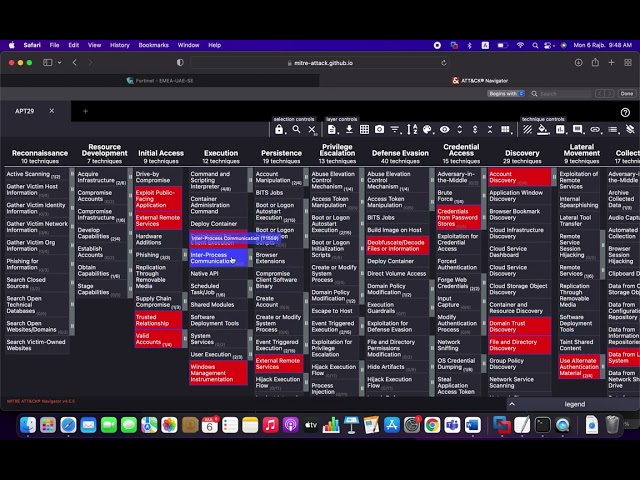Open the History menu
640x480 pixels.
coord(120,45)
